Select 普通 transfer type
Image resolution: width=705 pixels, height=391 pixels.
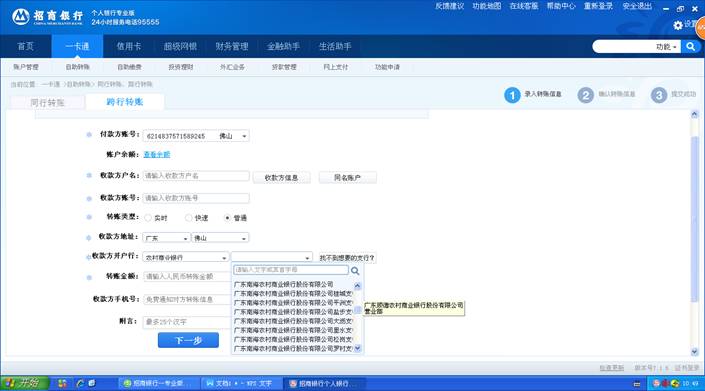click(x=228, y=218)
